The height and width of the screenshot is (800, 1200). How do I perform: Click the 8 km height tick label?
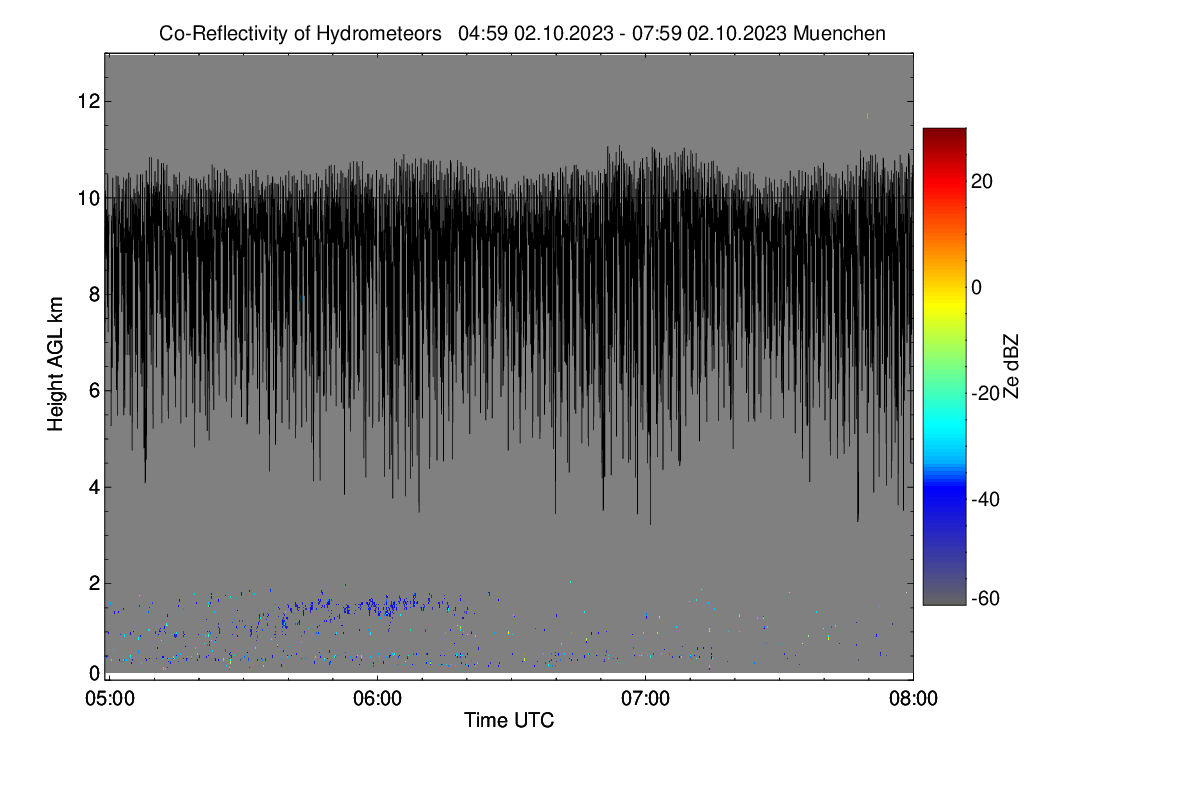93,294
